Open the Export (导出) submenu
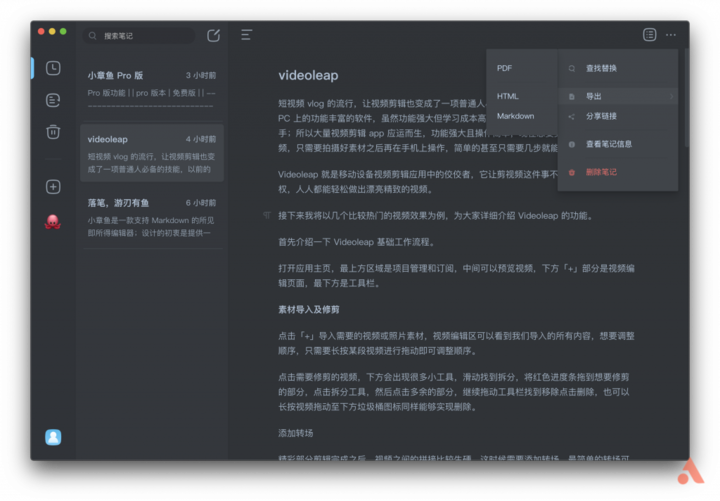This screenshot has width=720, height=501. coord(618,96)
